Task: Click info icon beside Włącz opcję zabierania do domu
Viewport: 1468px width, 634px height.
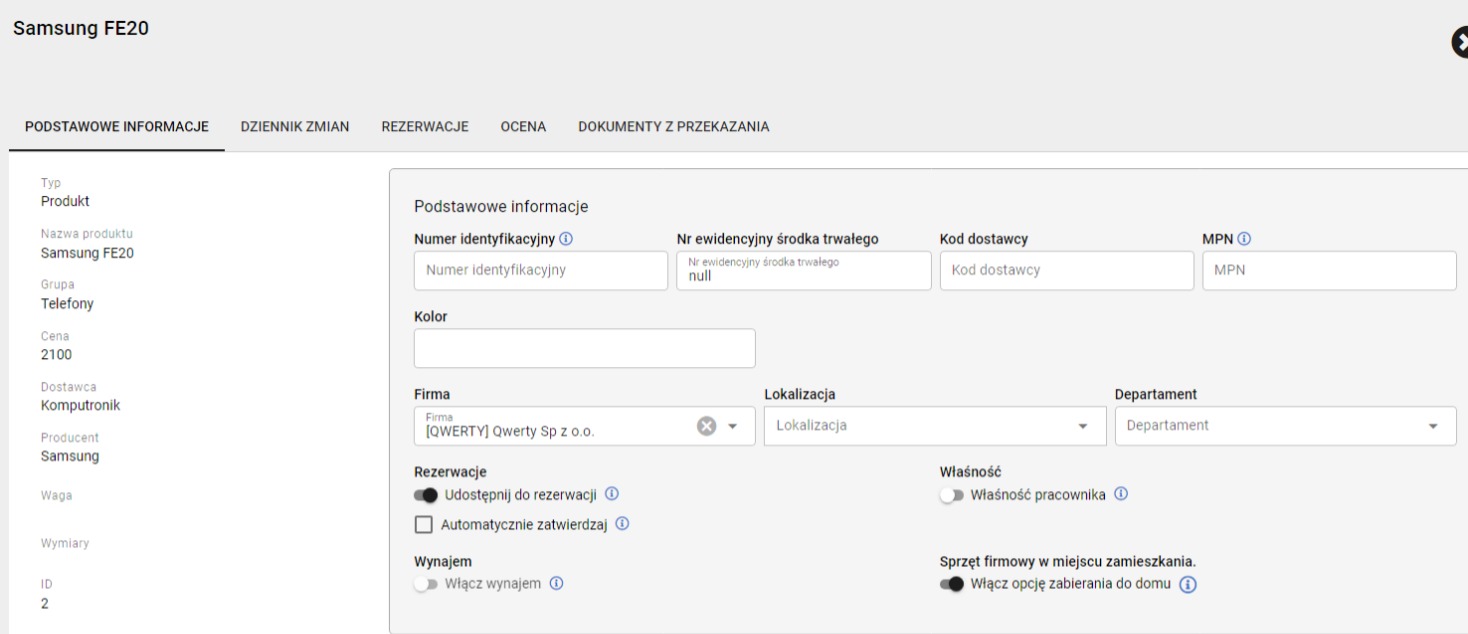Action: tap(1189, 585)
